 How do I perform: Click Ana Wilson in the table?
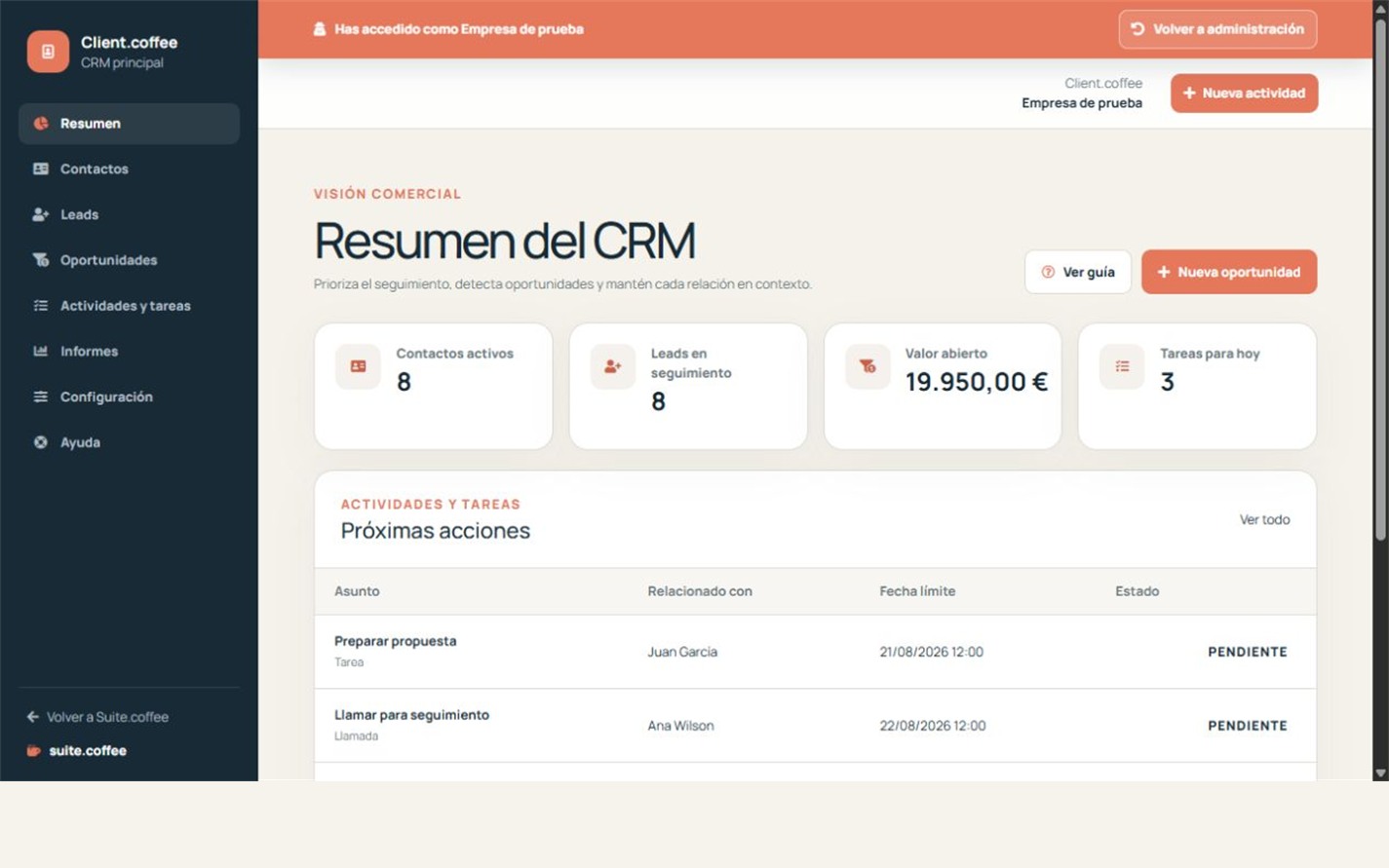click(680, 726)
